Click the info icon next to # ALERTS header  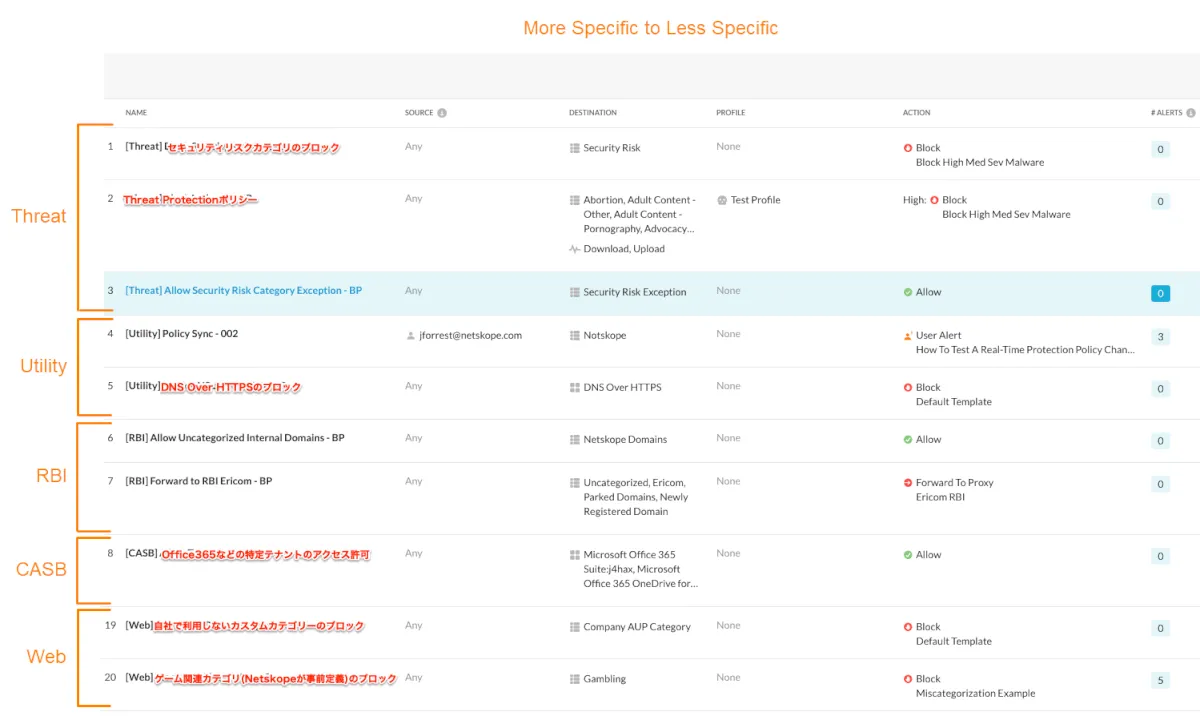point(1191,113)
